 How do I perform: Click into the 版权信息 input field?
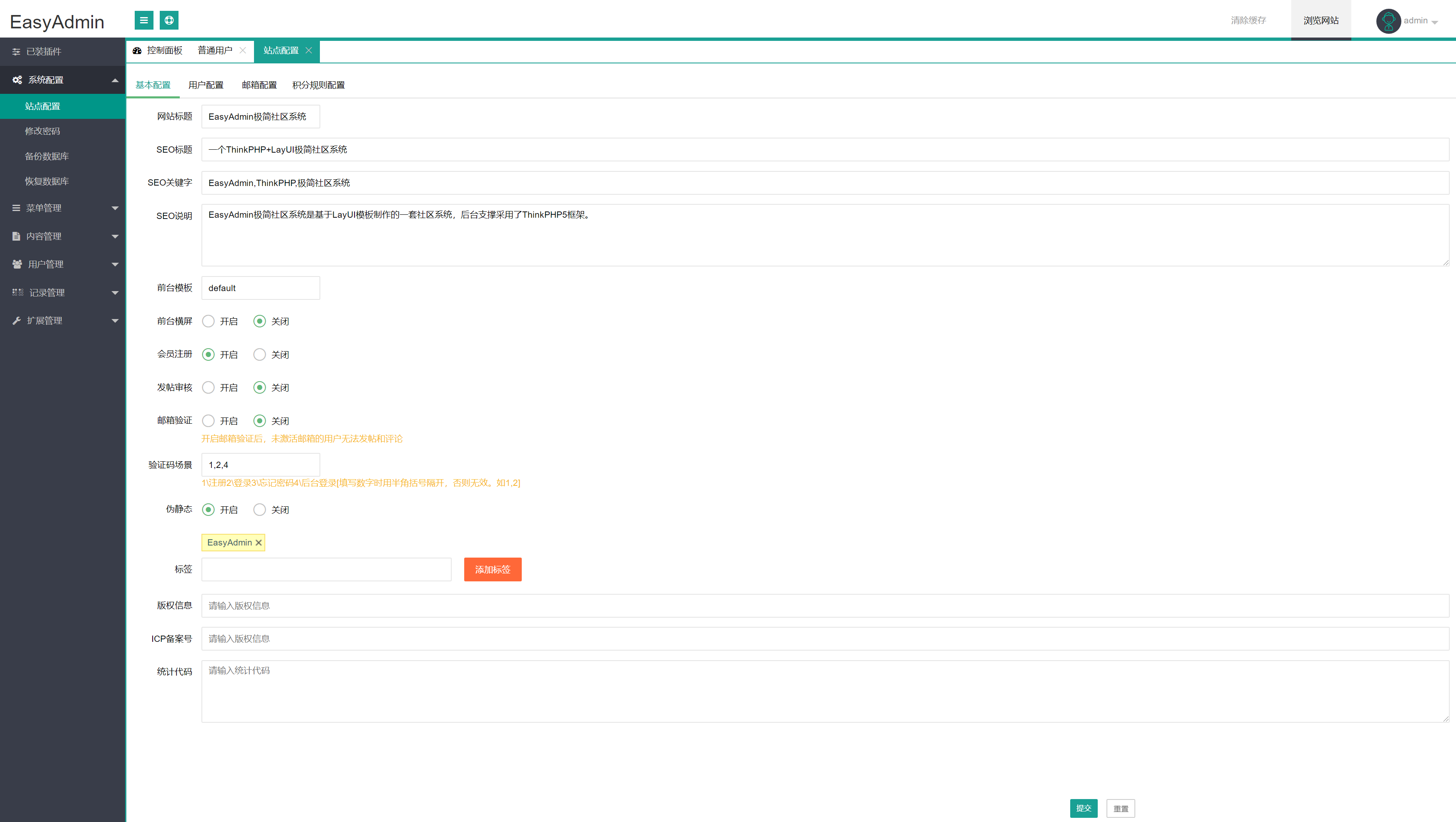pos(825,606)
